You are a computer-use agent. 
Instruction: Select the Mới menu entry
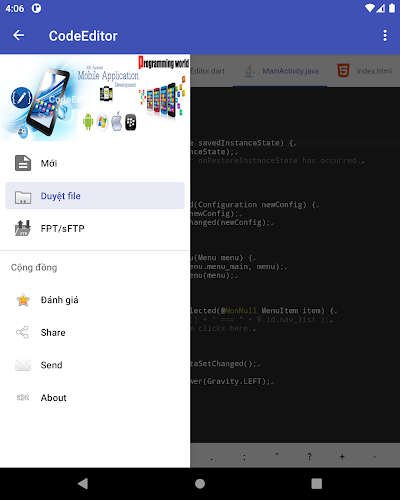click(x=95, y=163)
